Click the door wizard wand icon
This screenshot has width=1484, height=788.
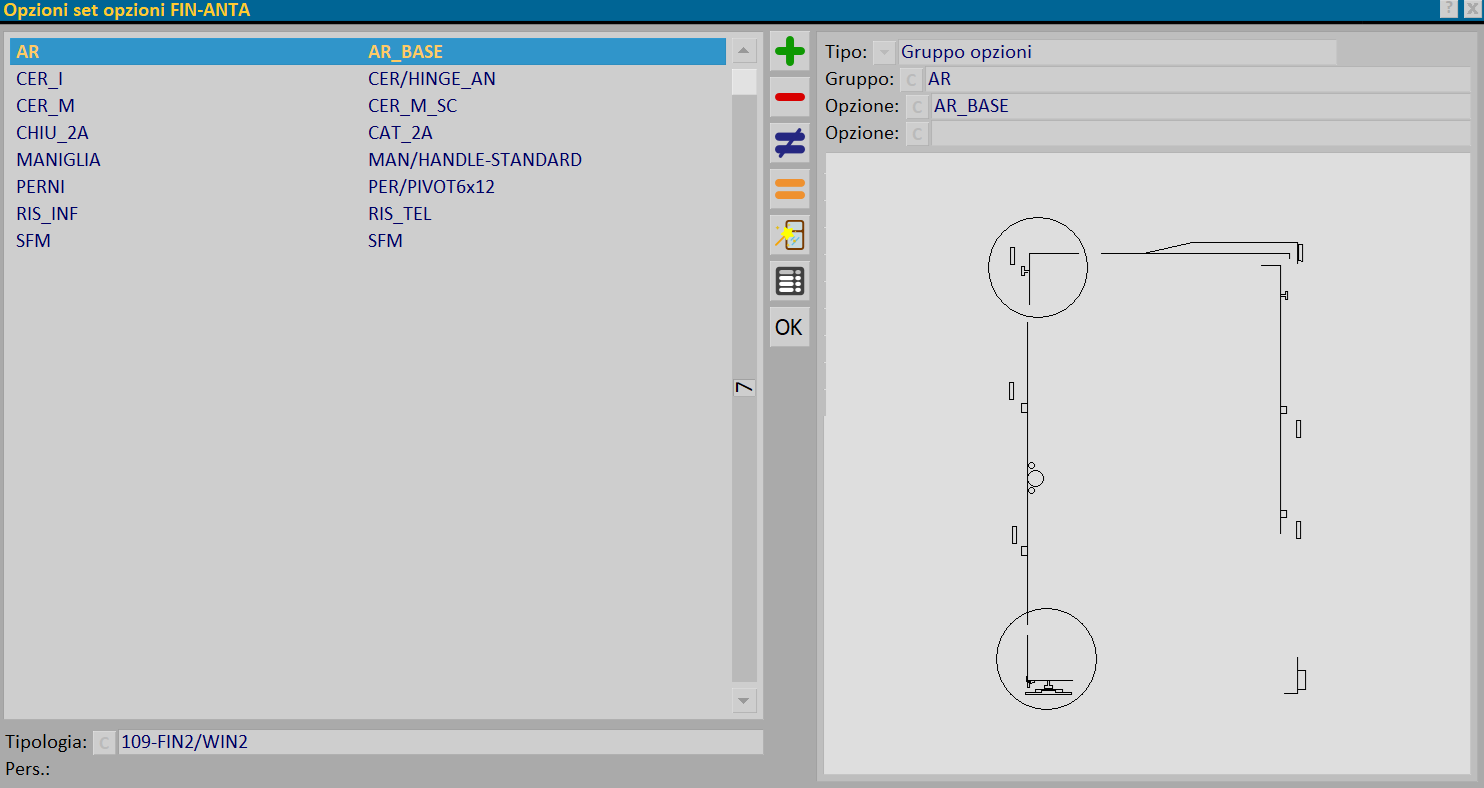(x=789, y=235)
